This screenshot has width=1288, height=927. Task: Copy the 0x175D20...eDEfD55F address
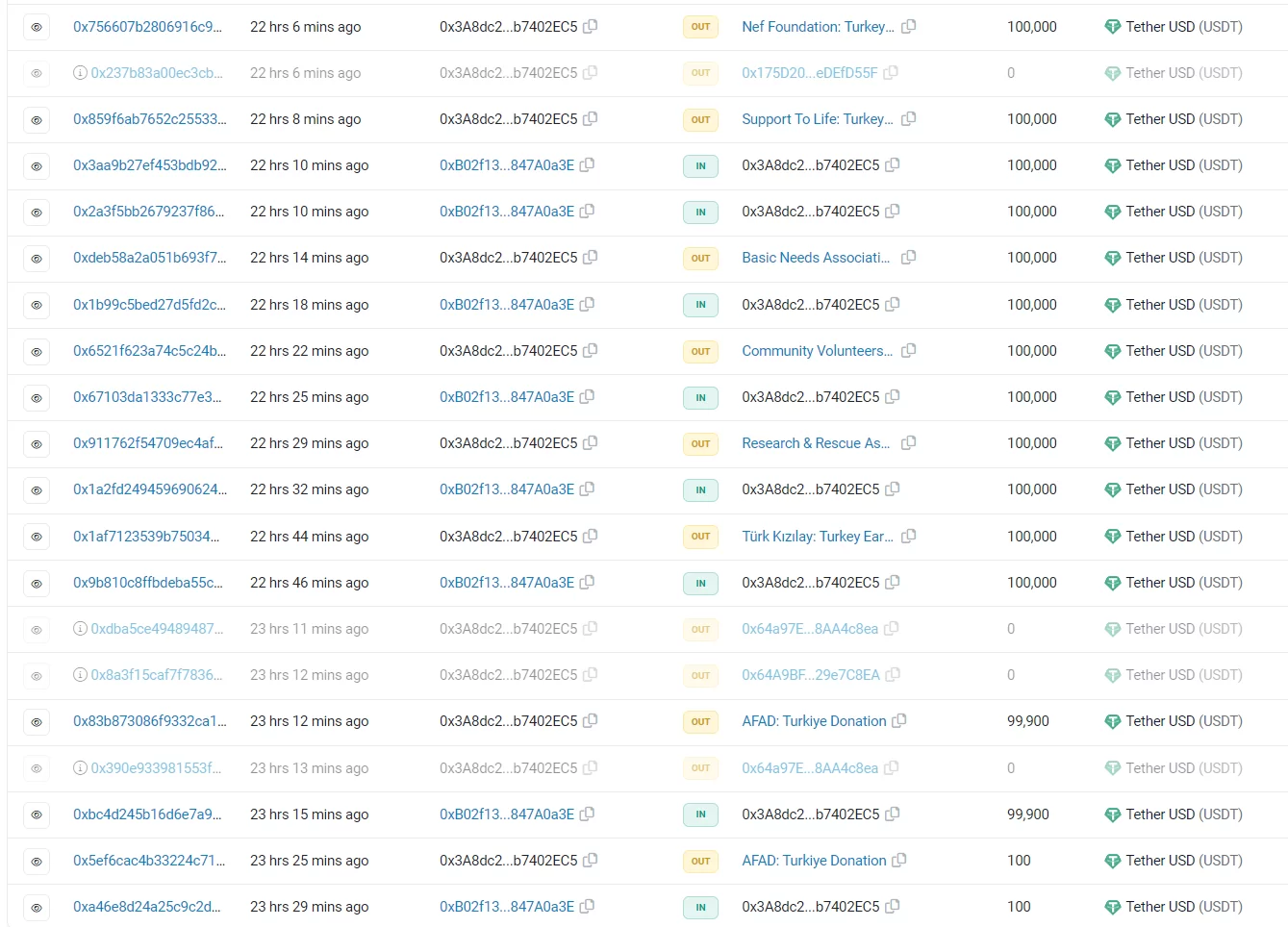891,73
